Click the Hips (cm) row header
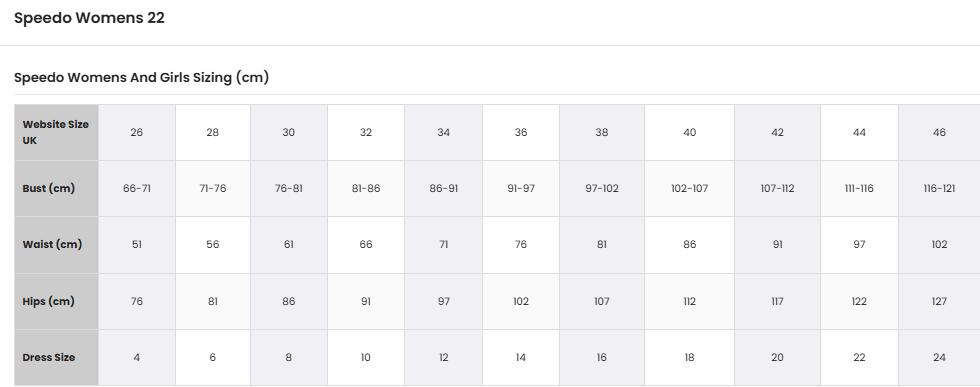 pyautogui.click(x=56, y=301)
